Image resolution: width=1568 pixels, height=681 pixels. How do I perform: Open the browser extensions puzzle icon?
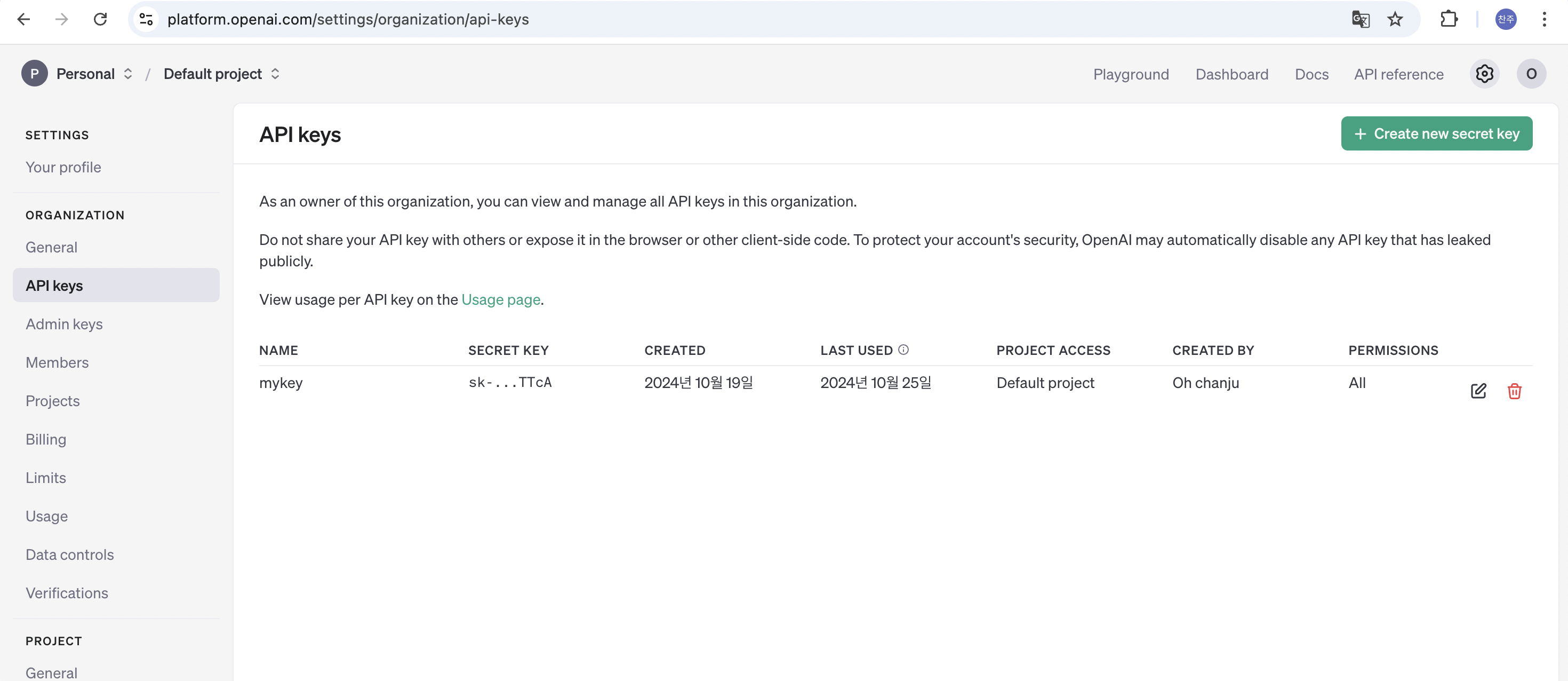click(x=1449, y=20)
